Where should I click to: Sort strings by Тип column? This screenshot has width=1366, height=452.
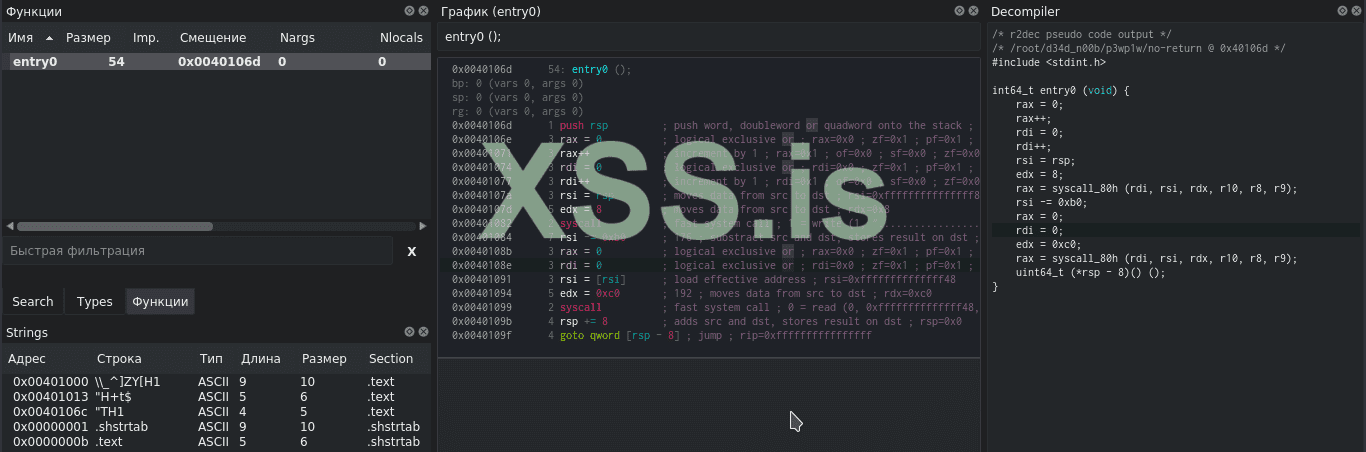pos(211,358)
